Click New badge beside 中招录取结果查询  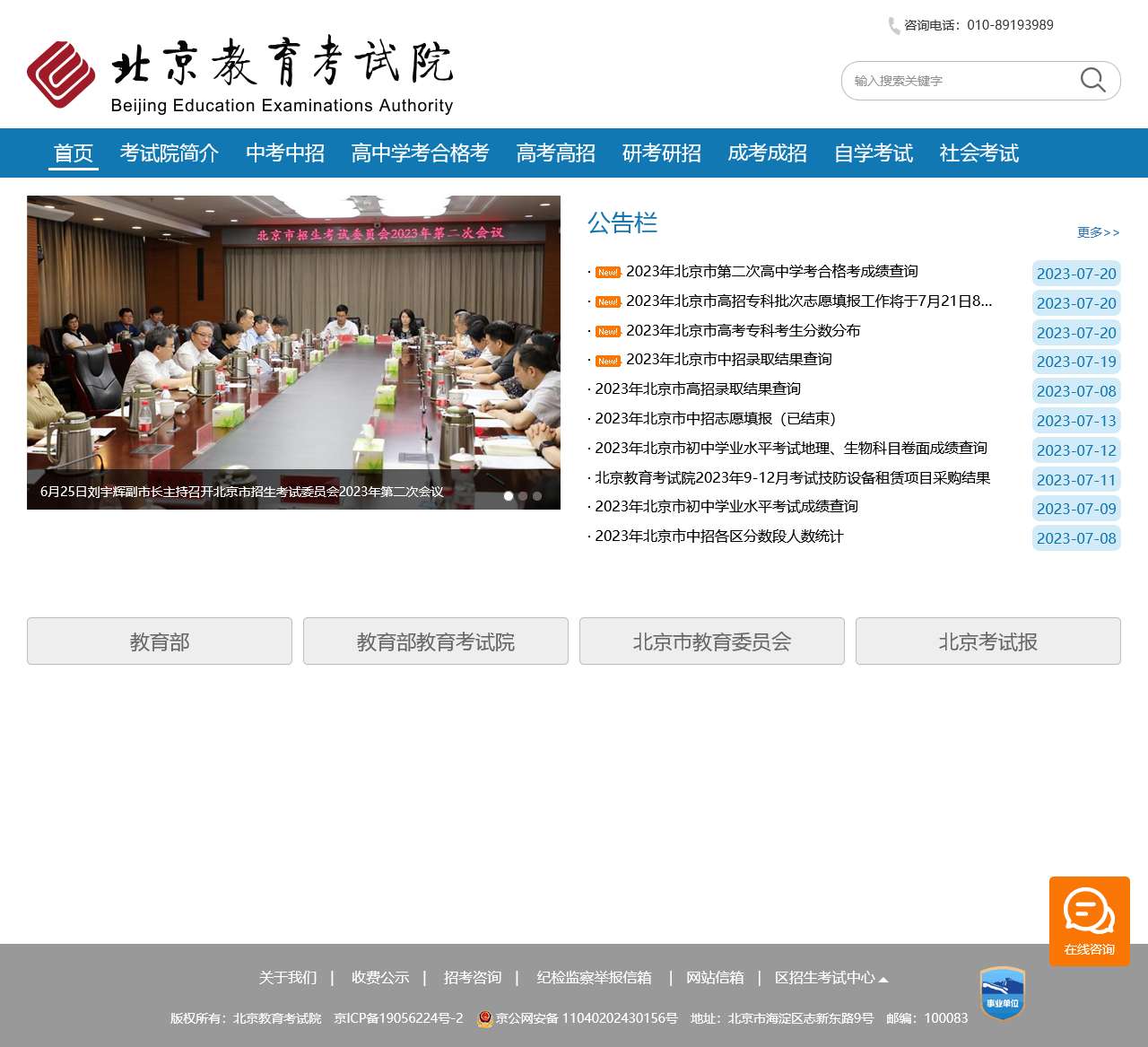(x=608, y=361)
